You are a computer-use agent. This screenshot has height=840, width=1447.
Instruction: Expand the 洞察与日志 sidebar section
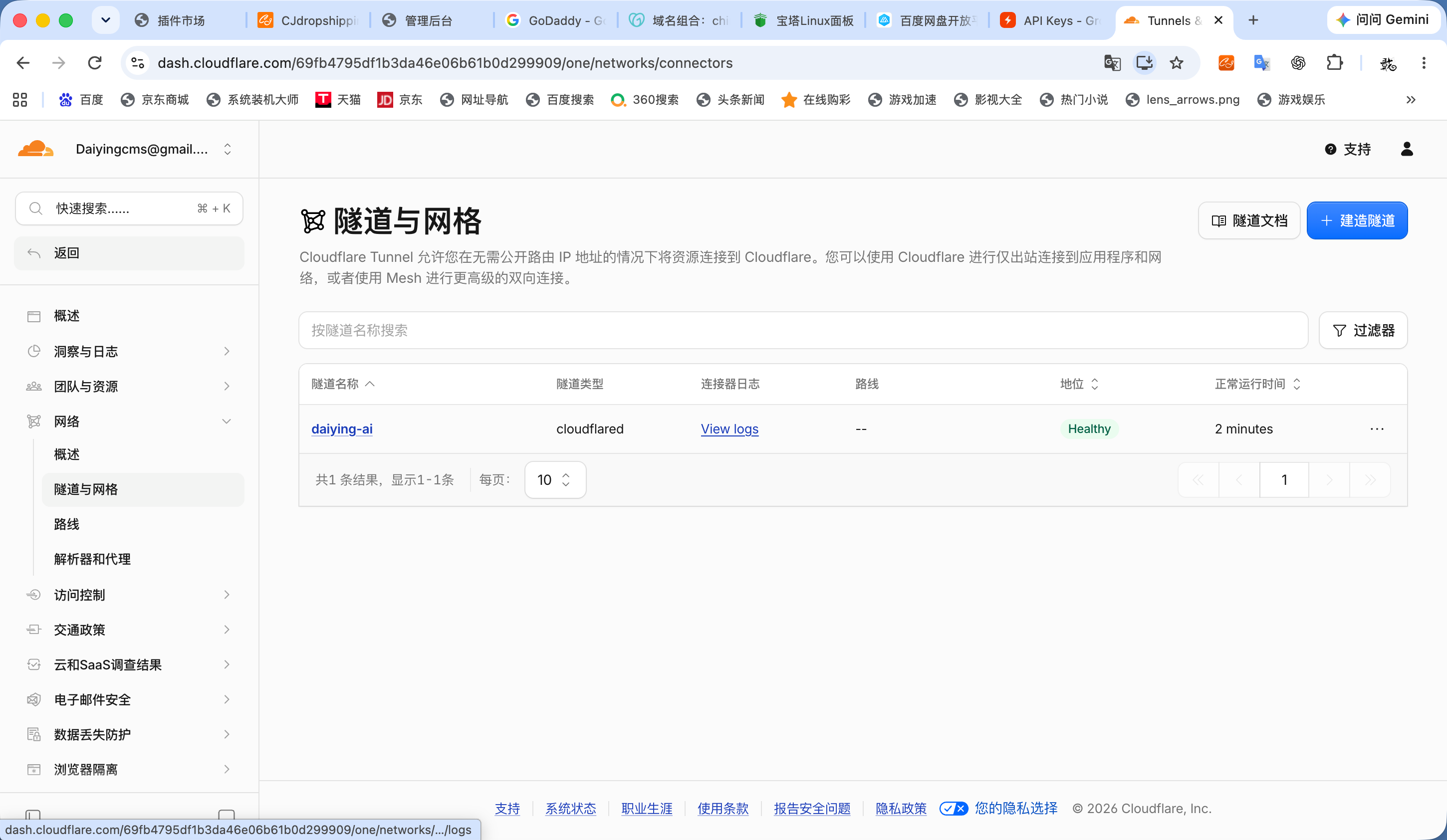pyautogui.click(x=129, y=351)
